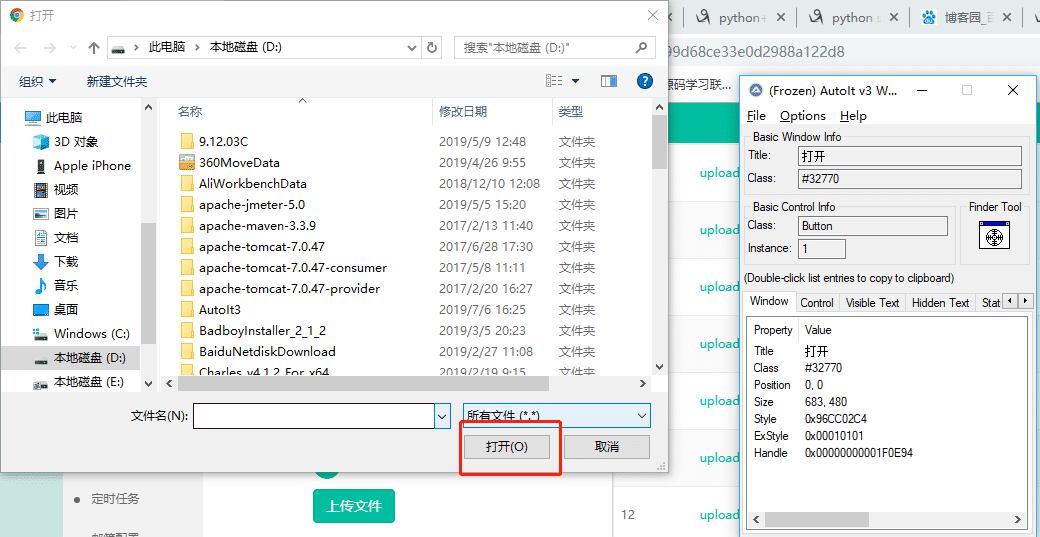
Task: Go up one folder level arrow
Action: click(x=94, y=48)
